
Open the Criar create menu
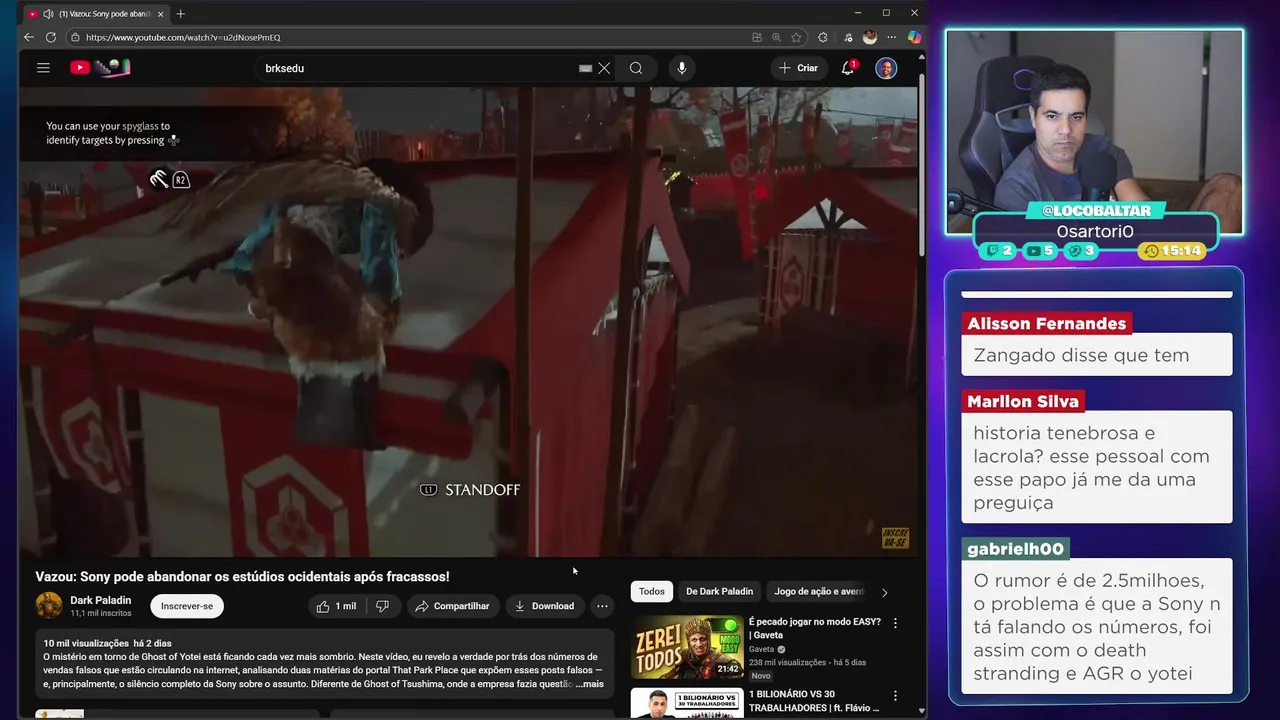pyautogui.click(x=798, y=68)
